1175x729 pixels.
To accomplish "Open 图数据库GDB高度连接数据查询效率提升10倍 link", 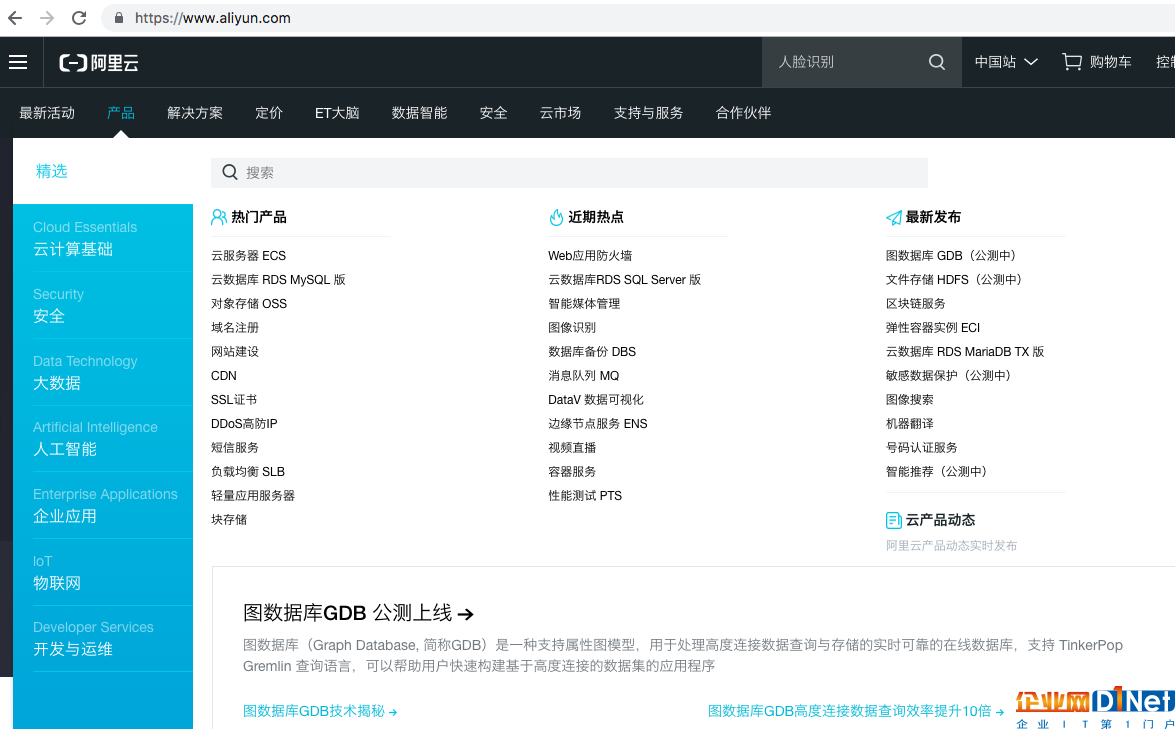I will tap(856, 711).
